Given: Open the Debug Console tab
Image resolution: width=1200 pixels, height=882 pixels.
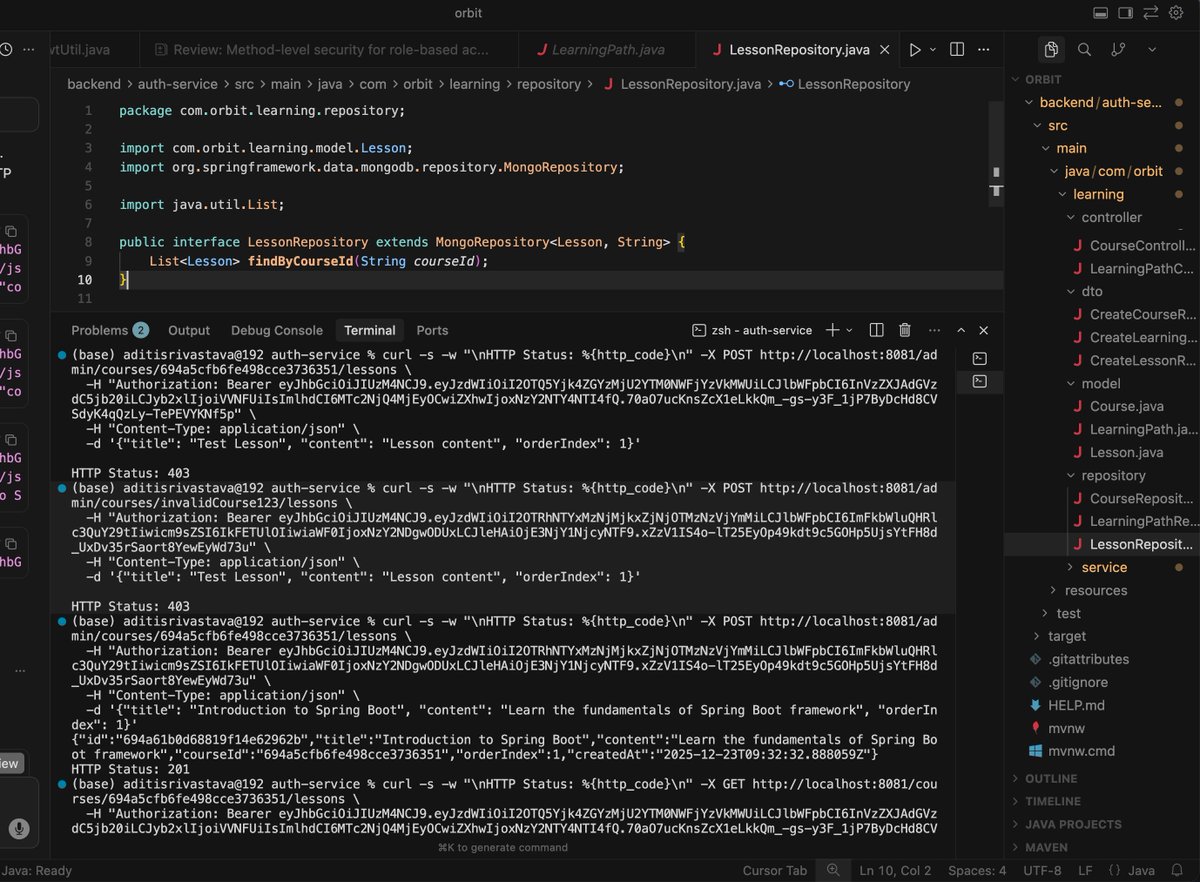Looking at the screenshot, I should click(x=277, y=330).
